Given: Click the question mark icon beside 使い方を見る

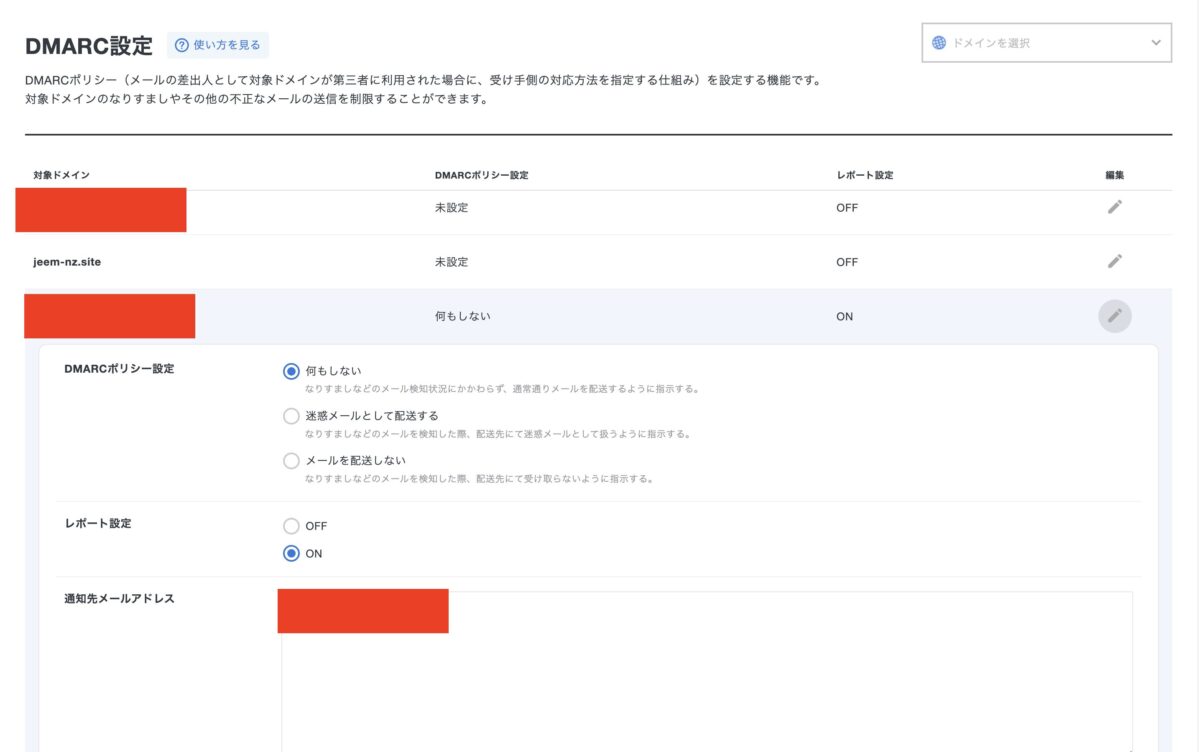Looking at the screenshot, I should 181,45.
